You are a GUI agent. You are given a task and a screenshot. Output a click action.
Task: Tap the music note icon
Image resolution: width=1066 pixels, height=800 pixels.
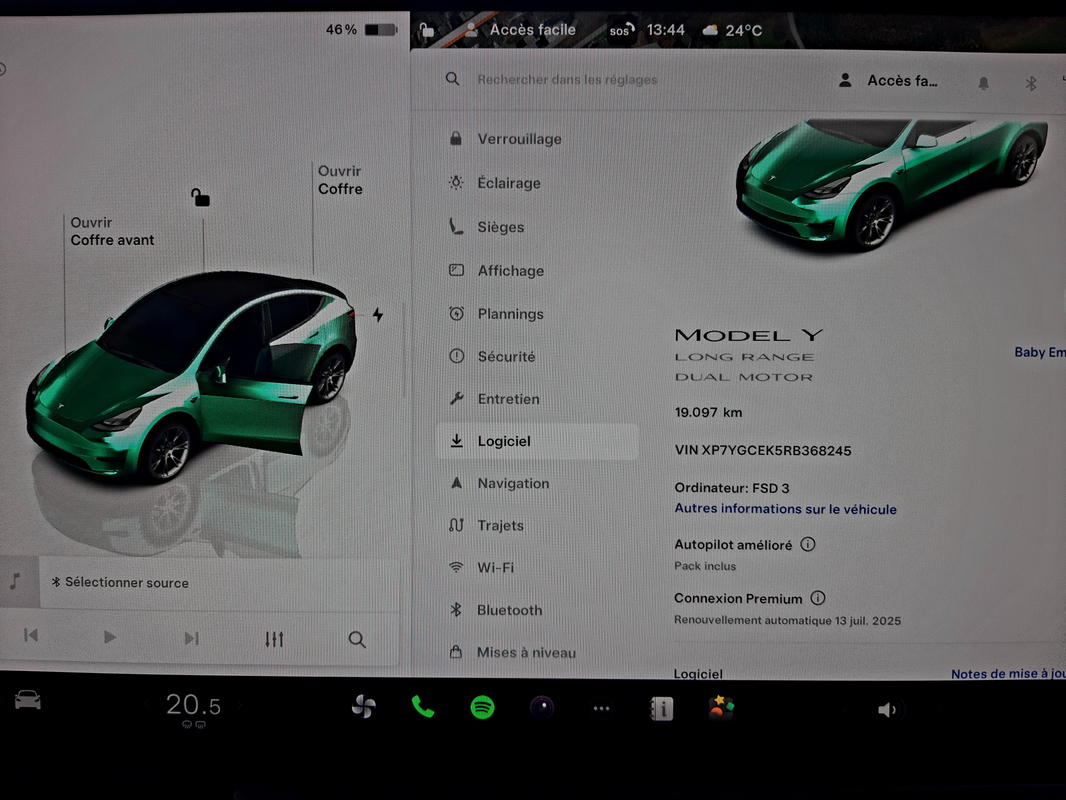coord(15,581)
